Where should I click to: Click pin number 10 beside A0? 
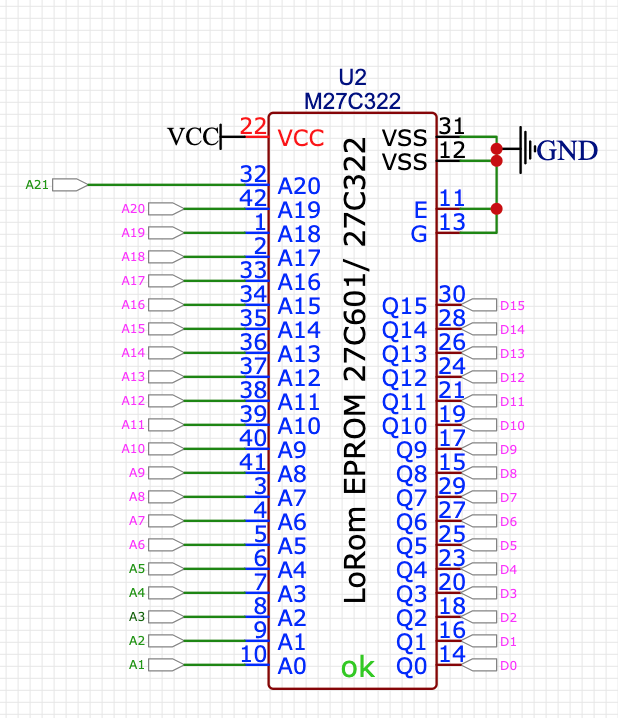[253, 653]
